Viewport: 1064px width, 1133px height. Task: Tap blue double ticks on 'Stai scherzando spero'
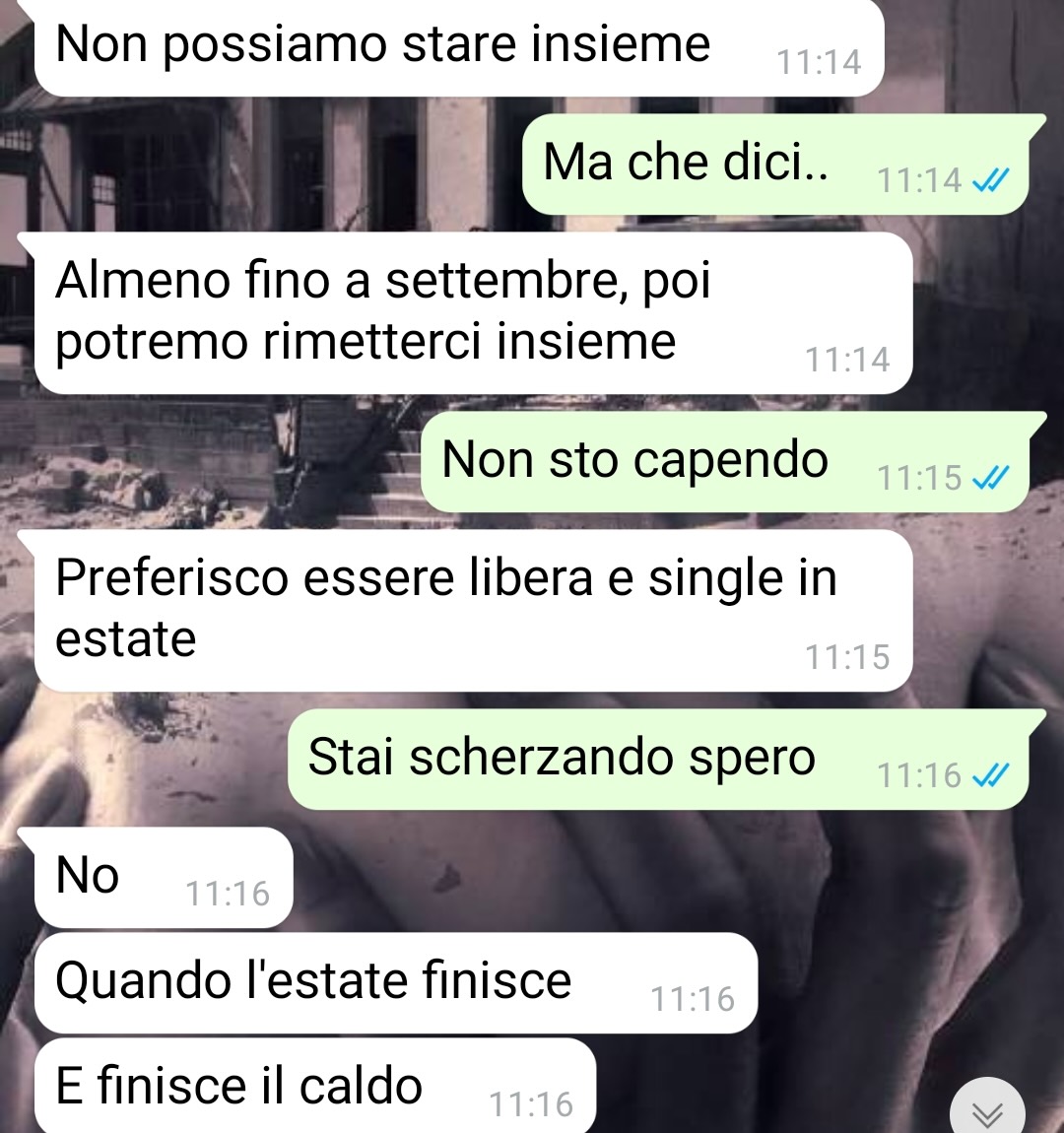coord(991,776)
